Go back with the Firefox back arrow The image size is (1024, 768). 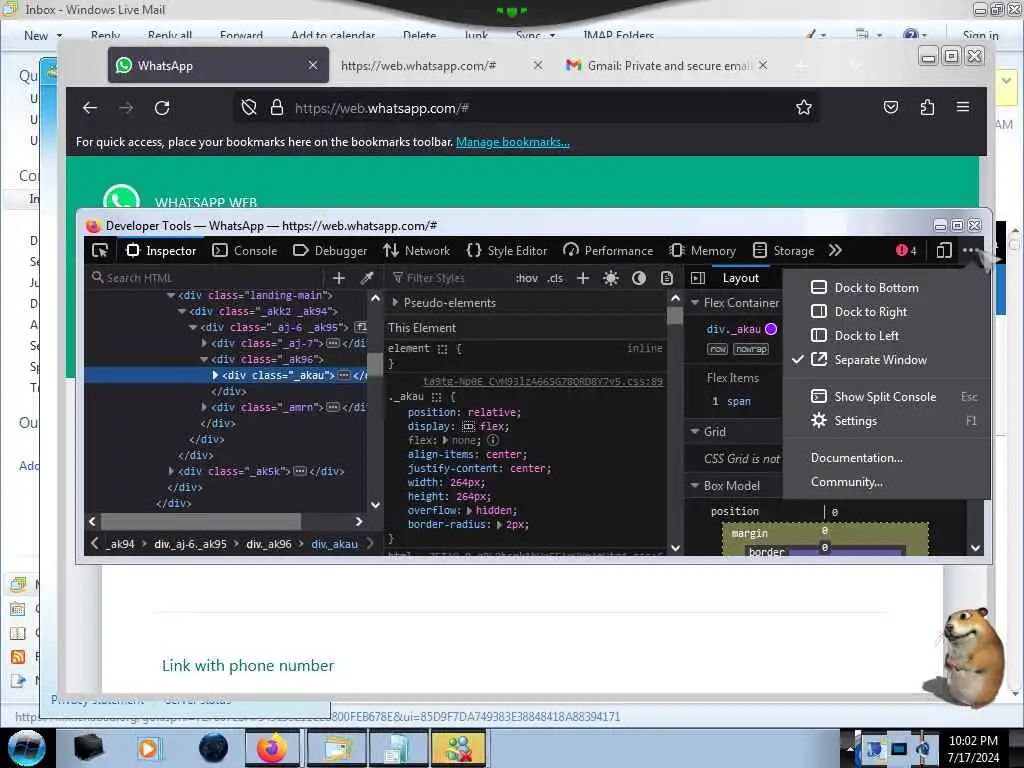89,108
